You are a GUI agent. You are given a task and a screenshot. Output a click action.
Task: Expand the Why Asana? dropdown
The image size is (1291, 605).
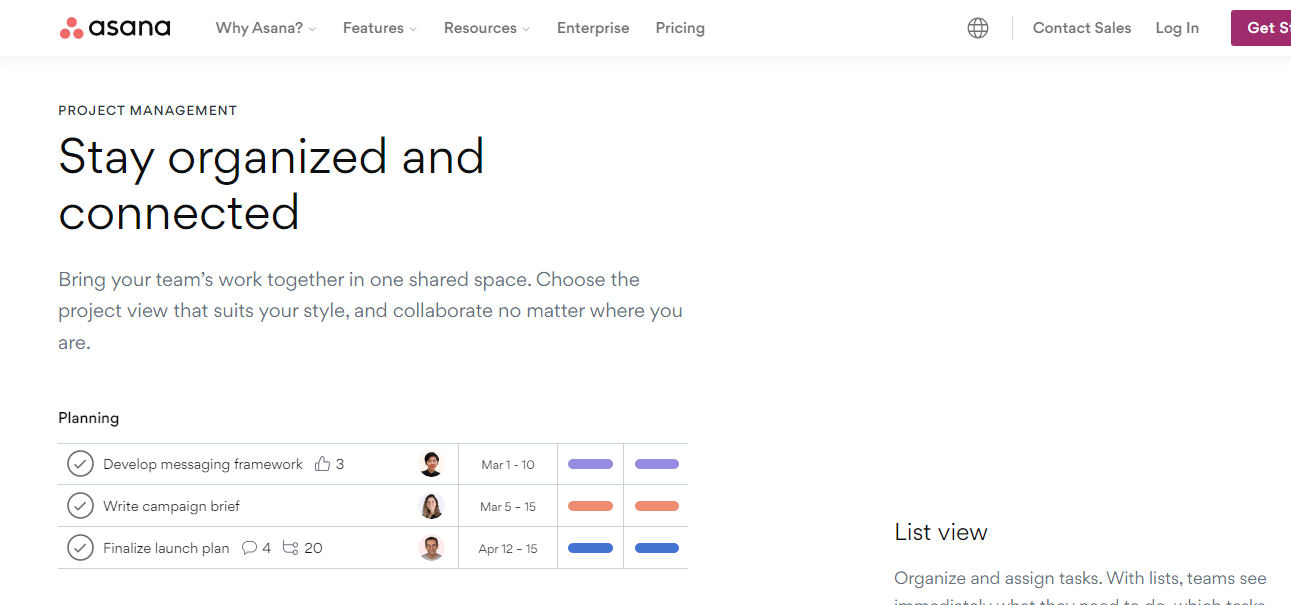265,28
